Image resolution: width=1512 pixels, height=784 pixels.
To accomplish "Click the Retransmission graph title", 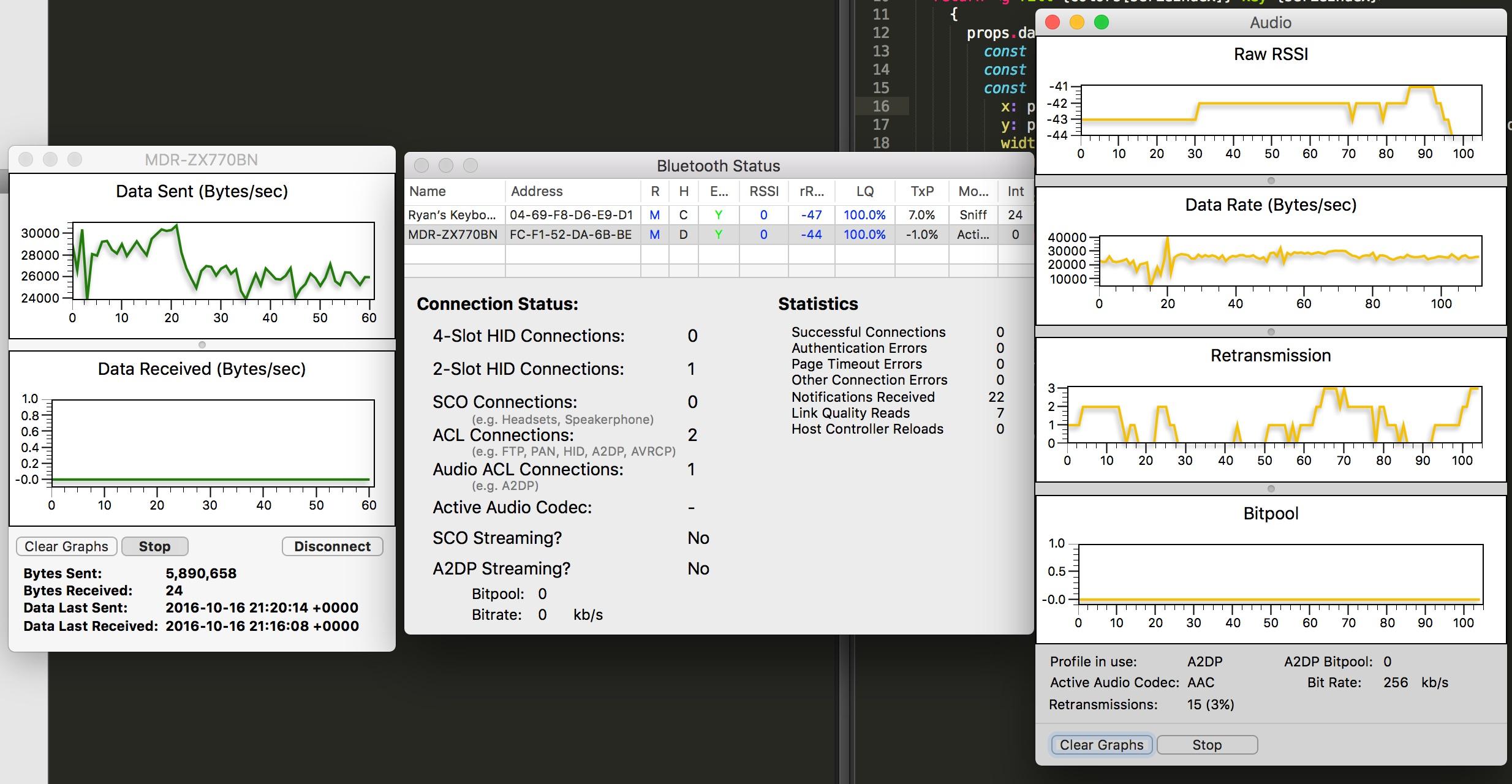I will pos(1271,356).
